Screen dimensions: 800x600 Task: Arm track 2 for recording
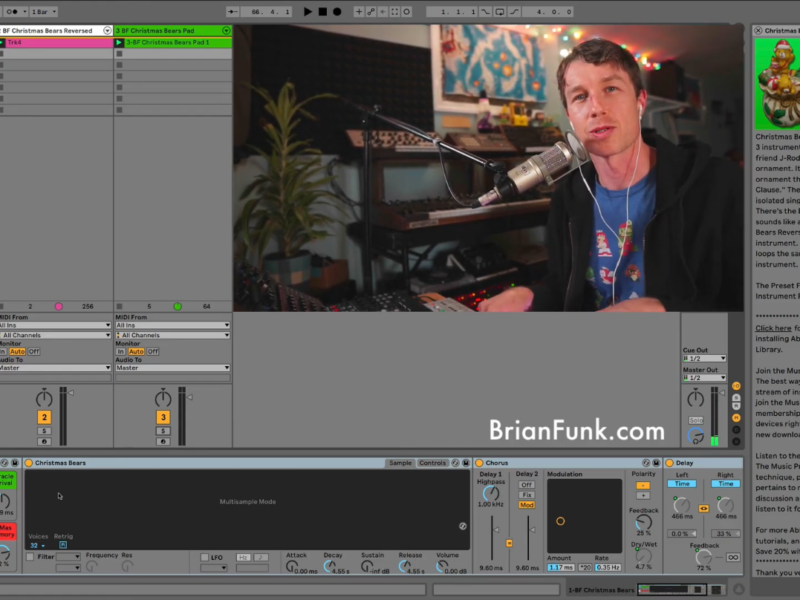coord(44,441)
